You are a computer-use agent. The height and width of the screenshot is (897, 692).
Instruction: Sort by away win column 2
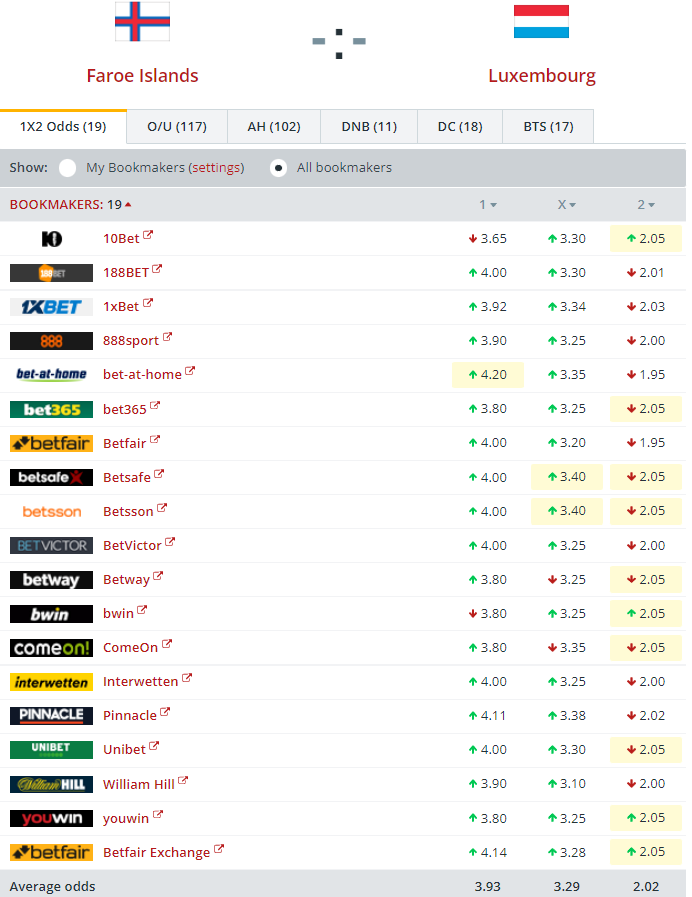click(x=646, y=205)
